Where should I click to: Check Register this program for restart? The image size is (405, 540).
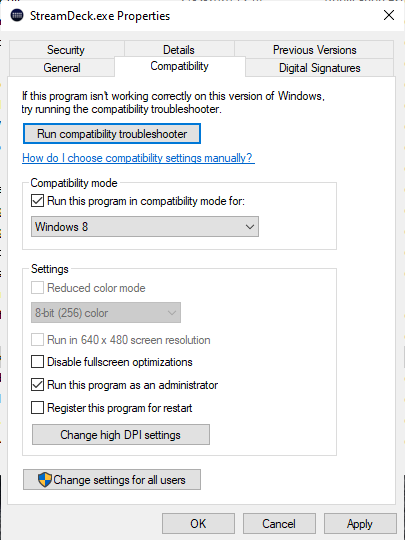point(37,408)
